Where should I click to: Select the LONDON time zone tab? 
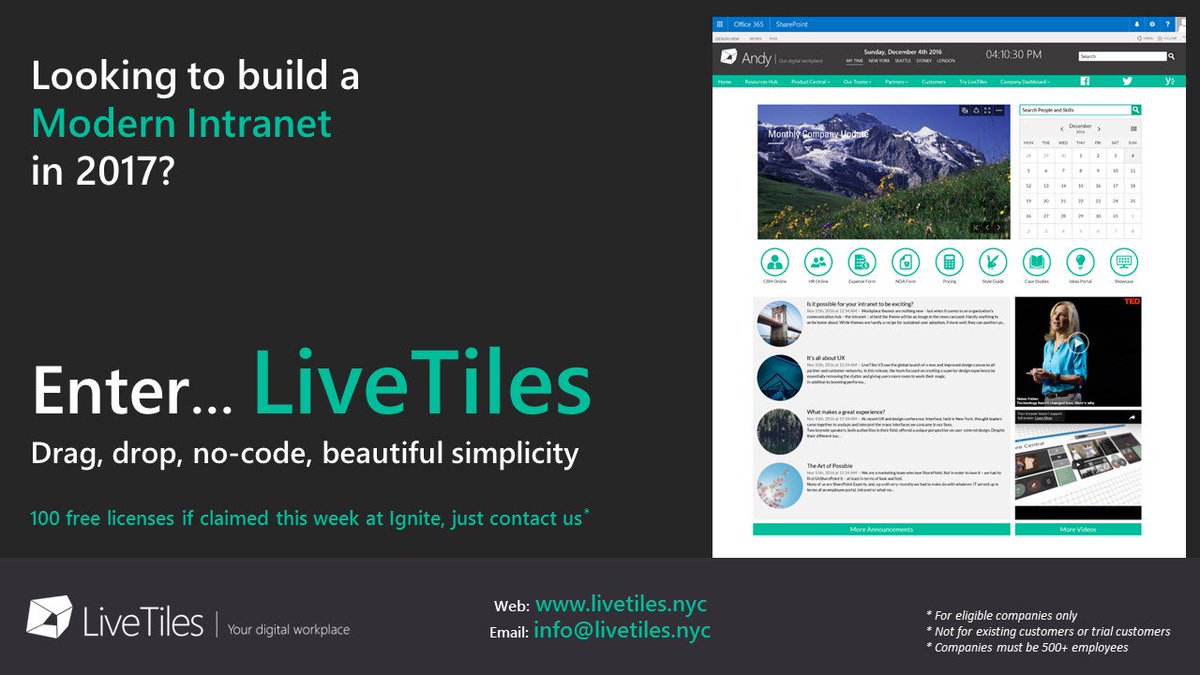point(946,60)
